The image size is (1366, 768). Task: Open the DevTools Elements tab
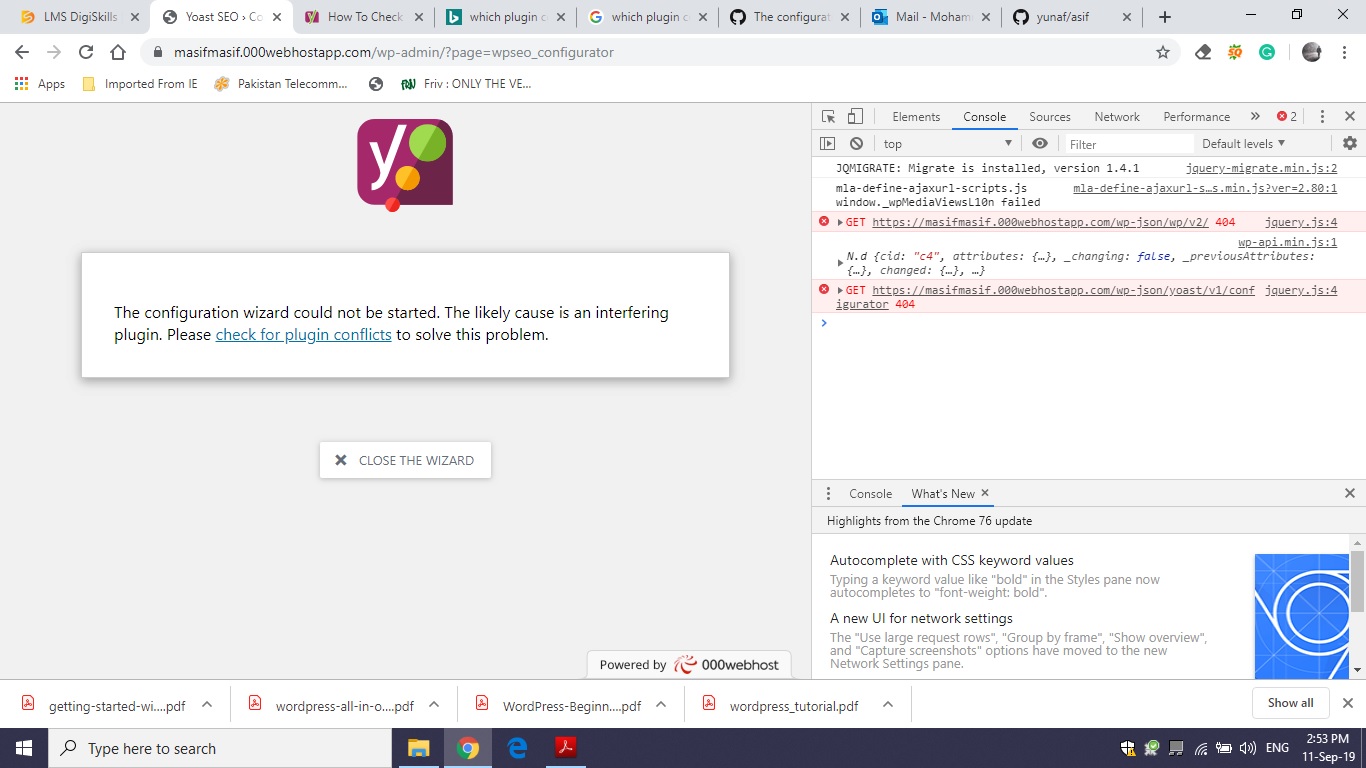[916, 117]
